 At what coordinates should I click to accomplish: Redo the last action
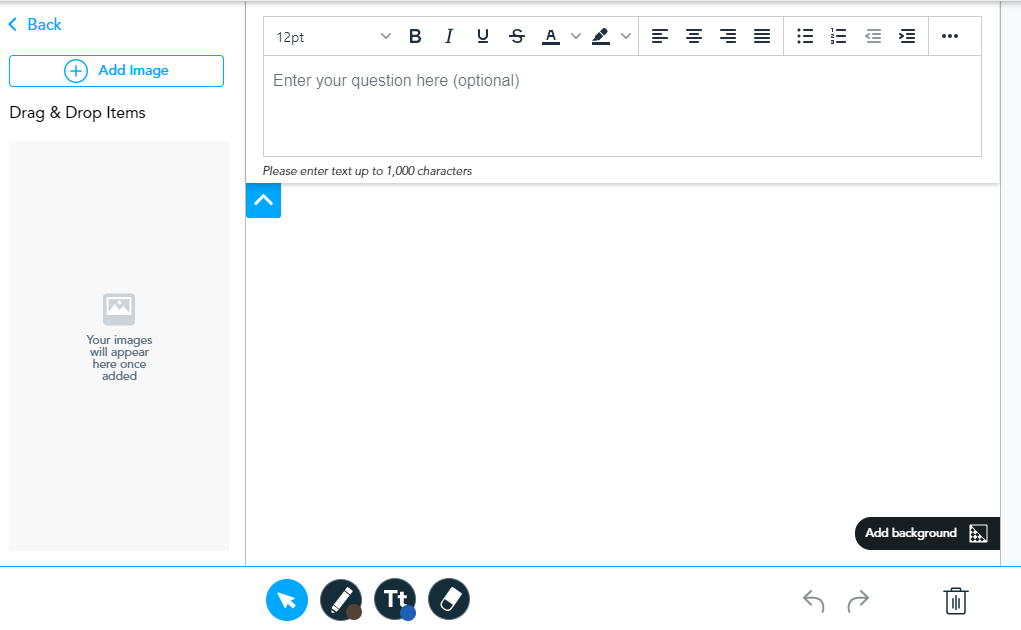(x=858, y=601)
